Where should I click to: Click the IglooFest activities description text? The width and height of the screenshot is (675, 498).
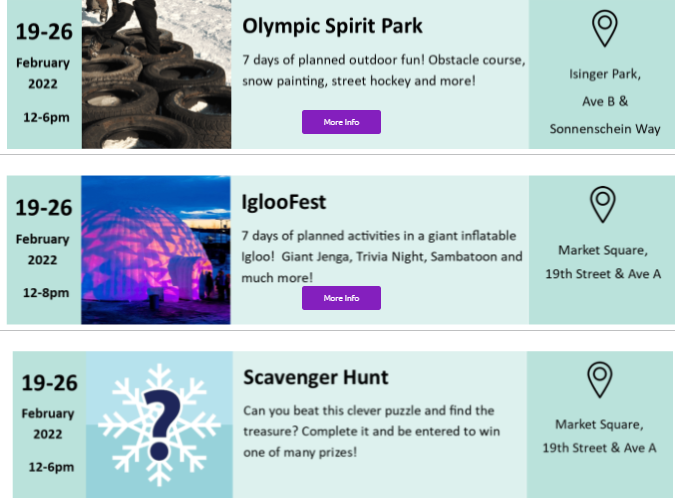click(382, 256)
